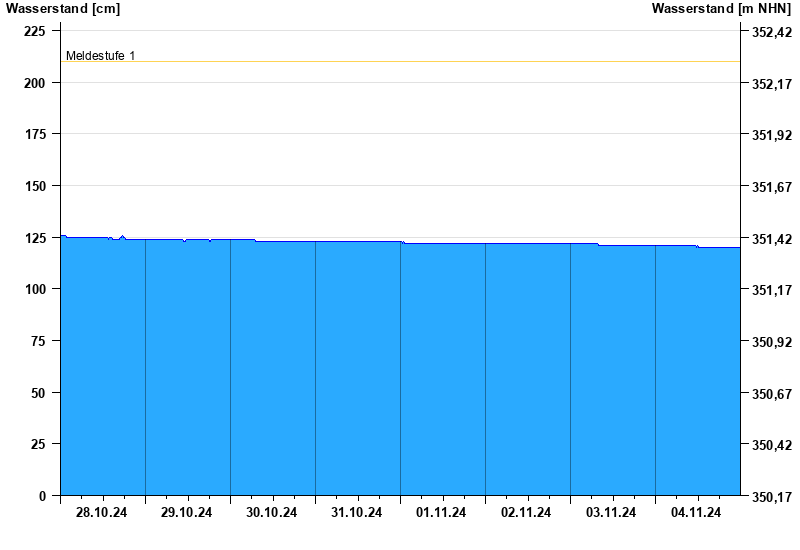The image size is (800, 550).
Task: Click the 0 tick on the left axis
Action: [42, 496]
